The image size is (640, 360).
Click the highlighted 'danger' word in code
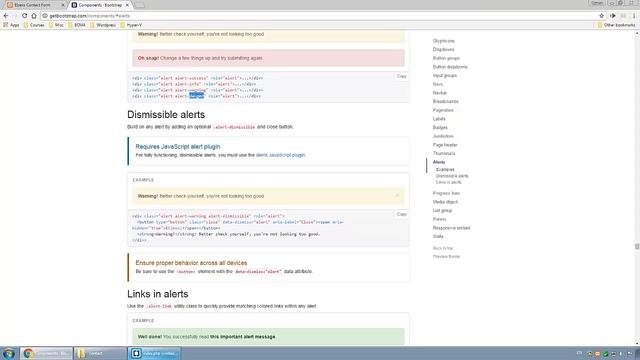tap(196, 96)
